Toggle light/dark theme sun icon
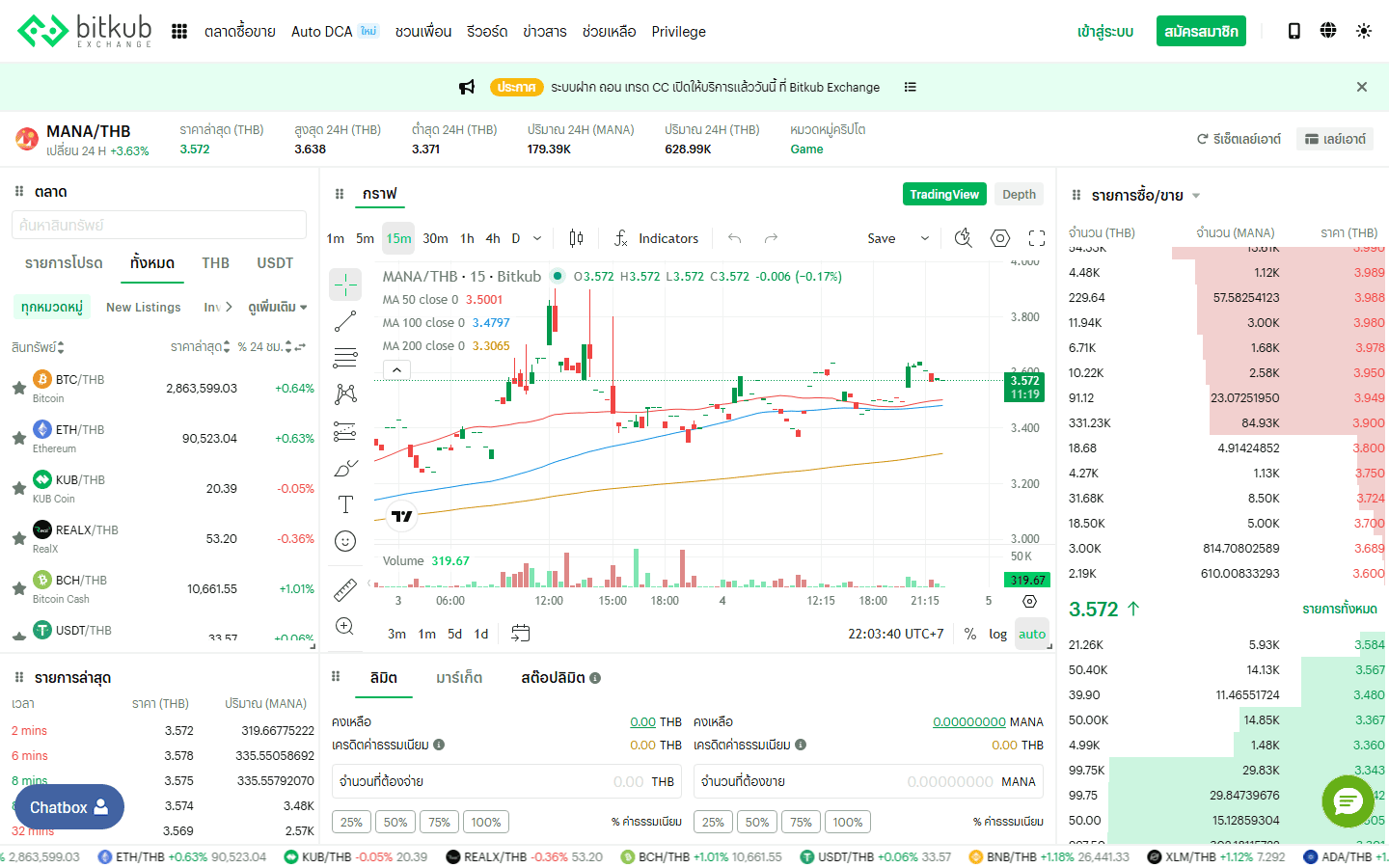 click(1364, 31)
